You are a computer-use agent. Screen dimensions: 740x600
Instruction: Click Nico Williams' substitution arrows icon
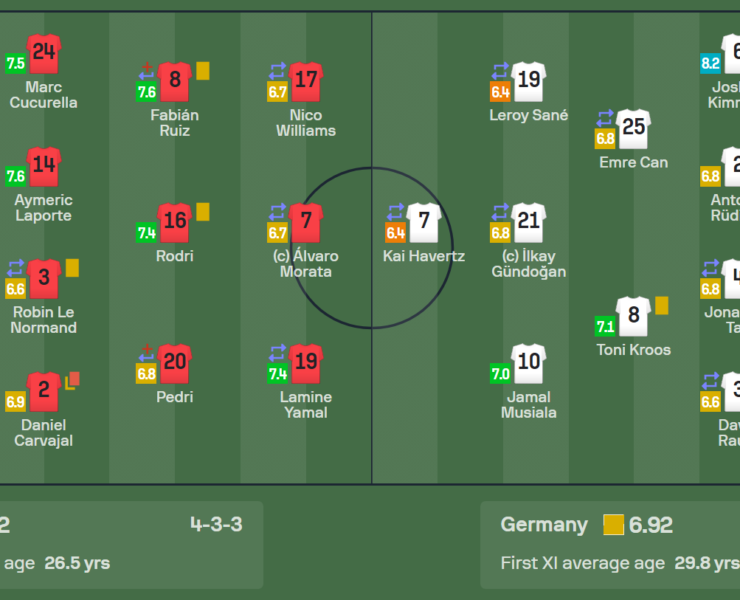(277, 71)
